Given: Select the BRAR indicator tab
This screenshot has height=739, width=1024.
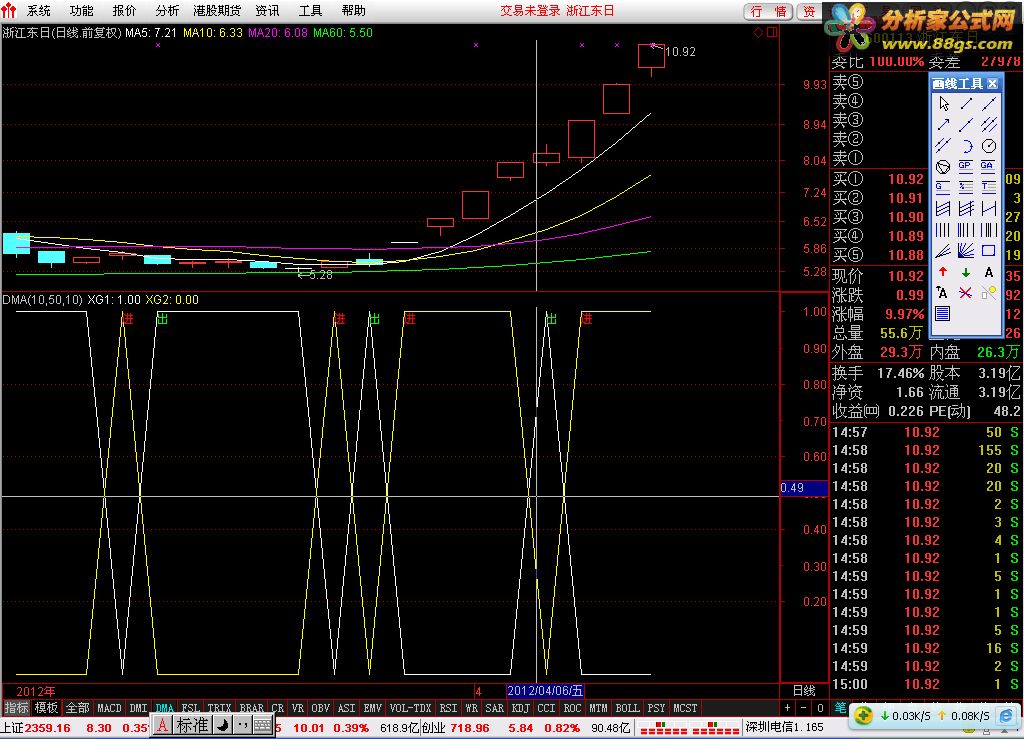Looking at the screenshot, I should (251, 708).
